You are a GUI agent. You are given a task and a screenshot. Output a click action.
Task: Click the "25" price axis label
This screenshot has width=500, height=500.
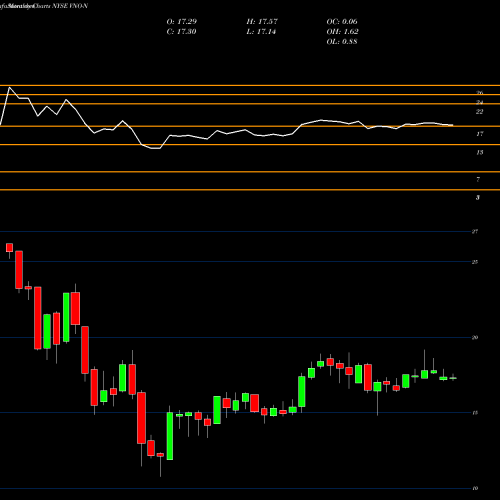coord(475,262)
